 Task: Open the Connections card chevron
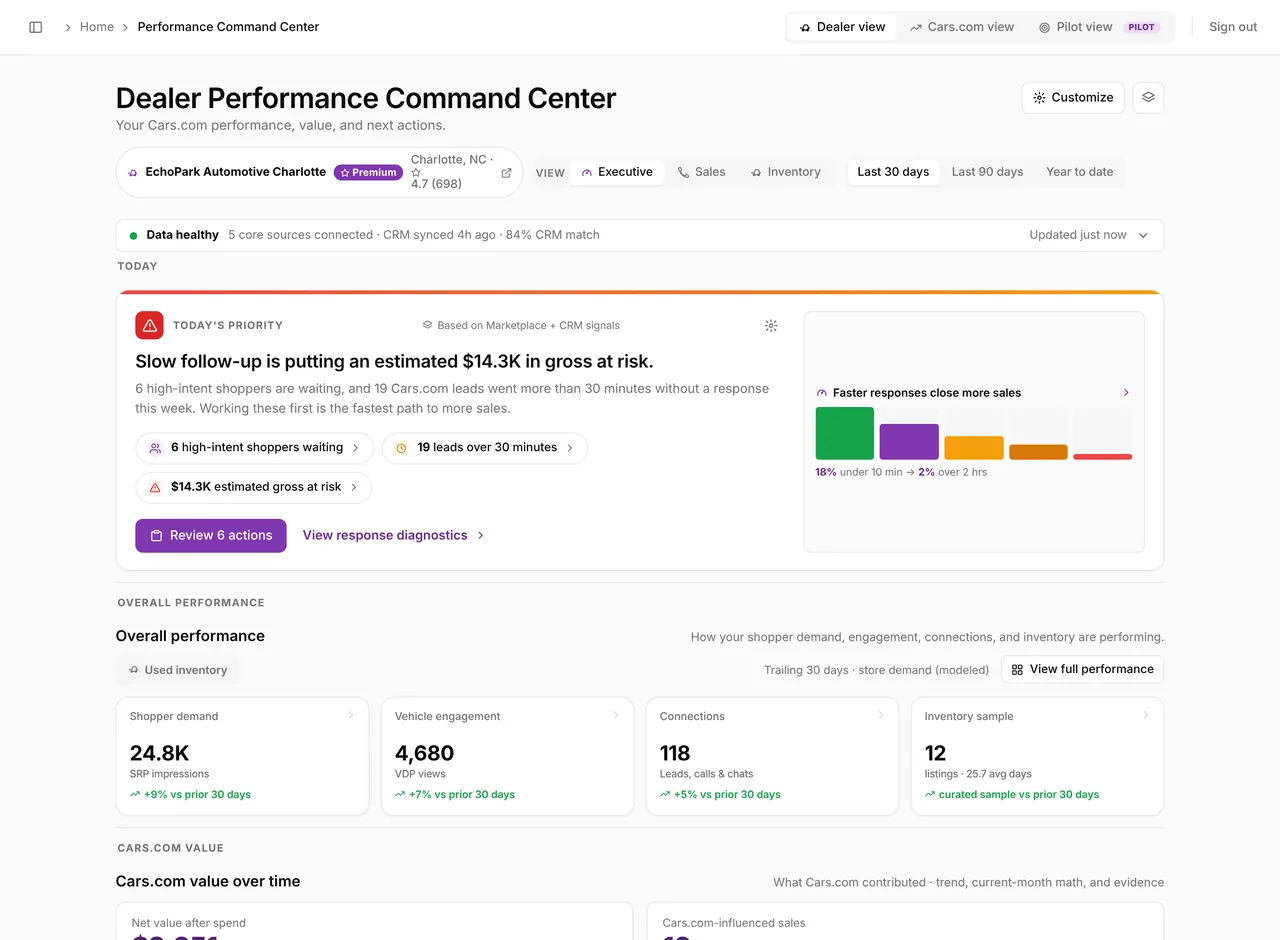pos(880,715)
